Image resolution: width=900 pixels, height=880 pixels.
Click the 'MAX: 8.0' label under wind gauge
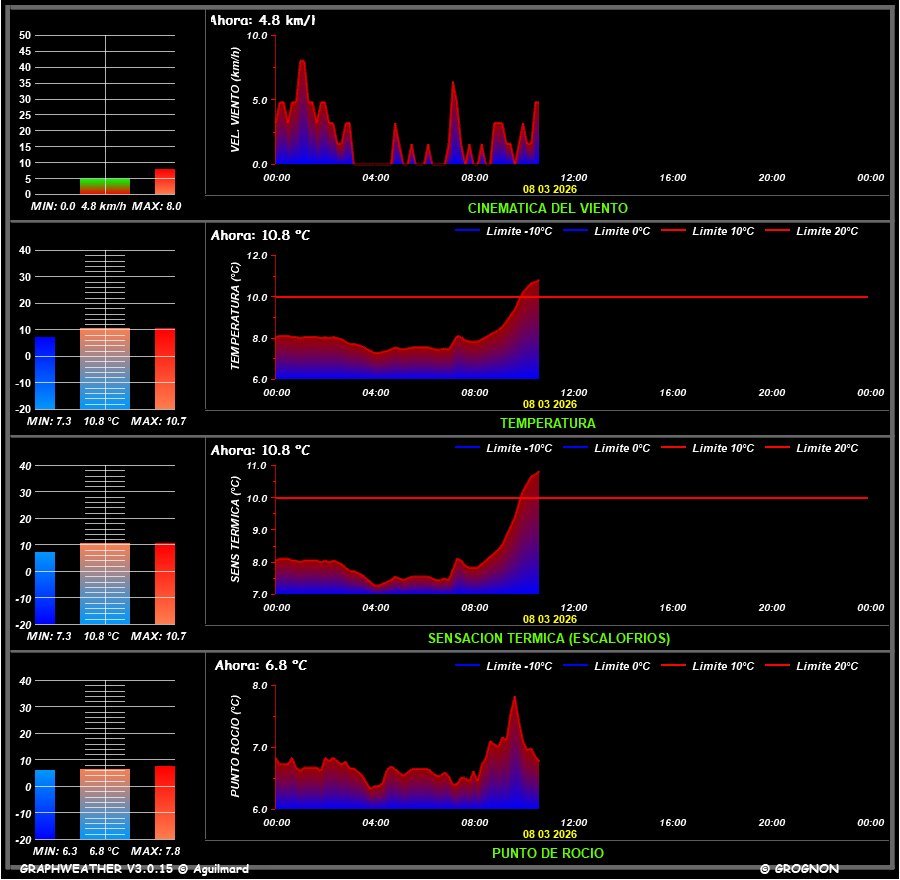tap(158, 206)
